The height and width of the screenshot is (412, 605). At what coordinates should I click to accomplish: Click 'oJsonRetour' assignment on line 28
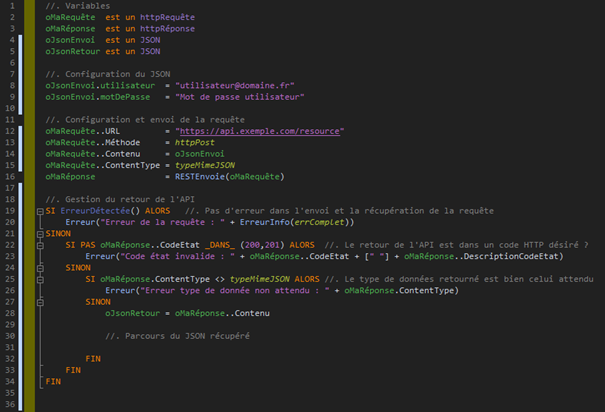click(x=132, y=313)
